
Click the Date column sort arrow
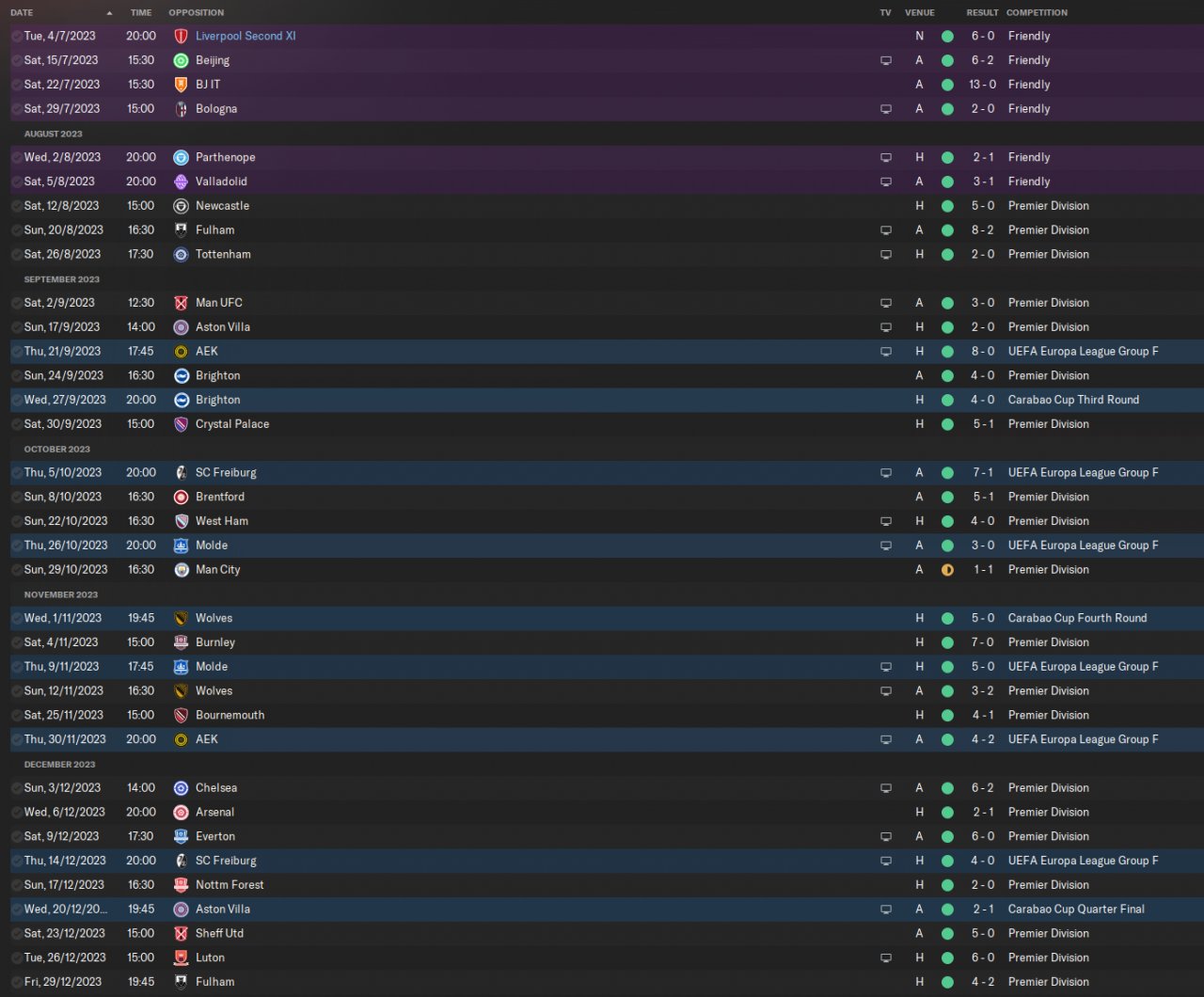click(x=109, y=13)
